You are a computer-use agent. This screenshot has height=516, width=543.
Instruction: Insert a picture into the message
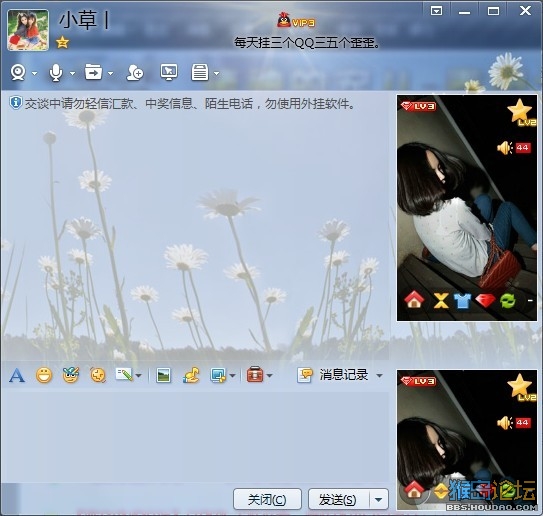click(163, 375)
